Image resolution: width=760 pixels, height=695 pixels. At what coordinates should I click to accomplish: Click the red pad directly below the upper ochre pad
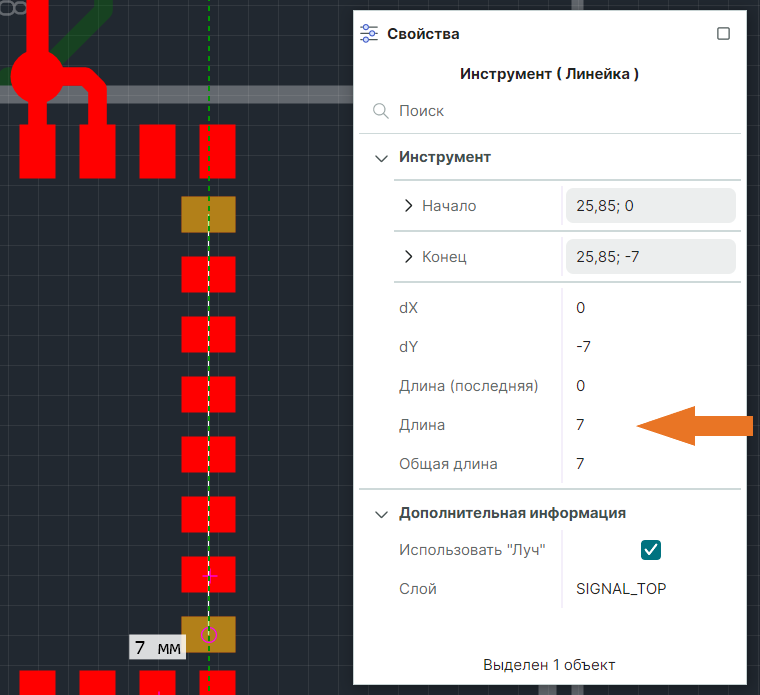208,274
